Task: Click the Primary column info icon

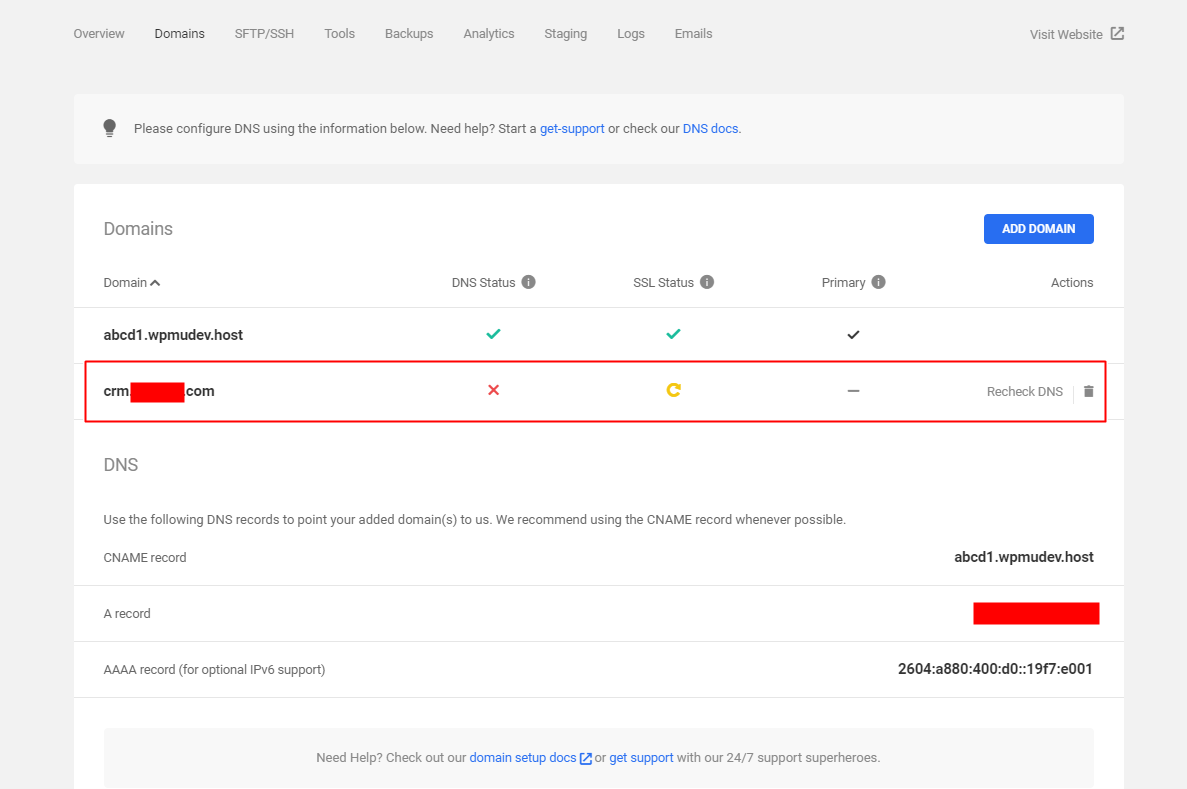Action: click(878, 282)
